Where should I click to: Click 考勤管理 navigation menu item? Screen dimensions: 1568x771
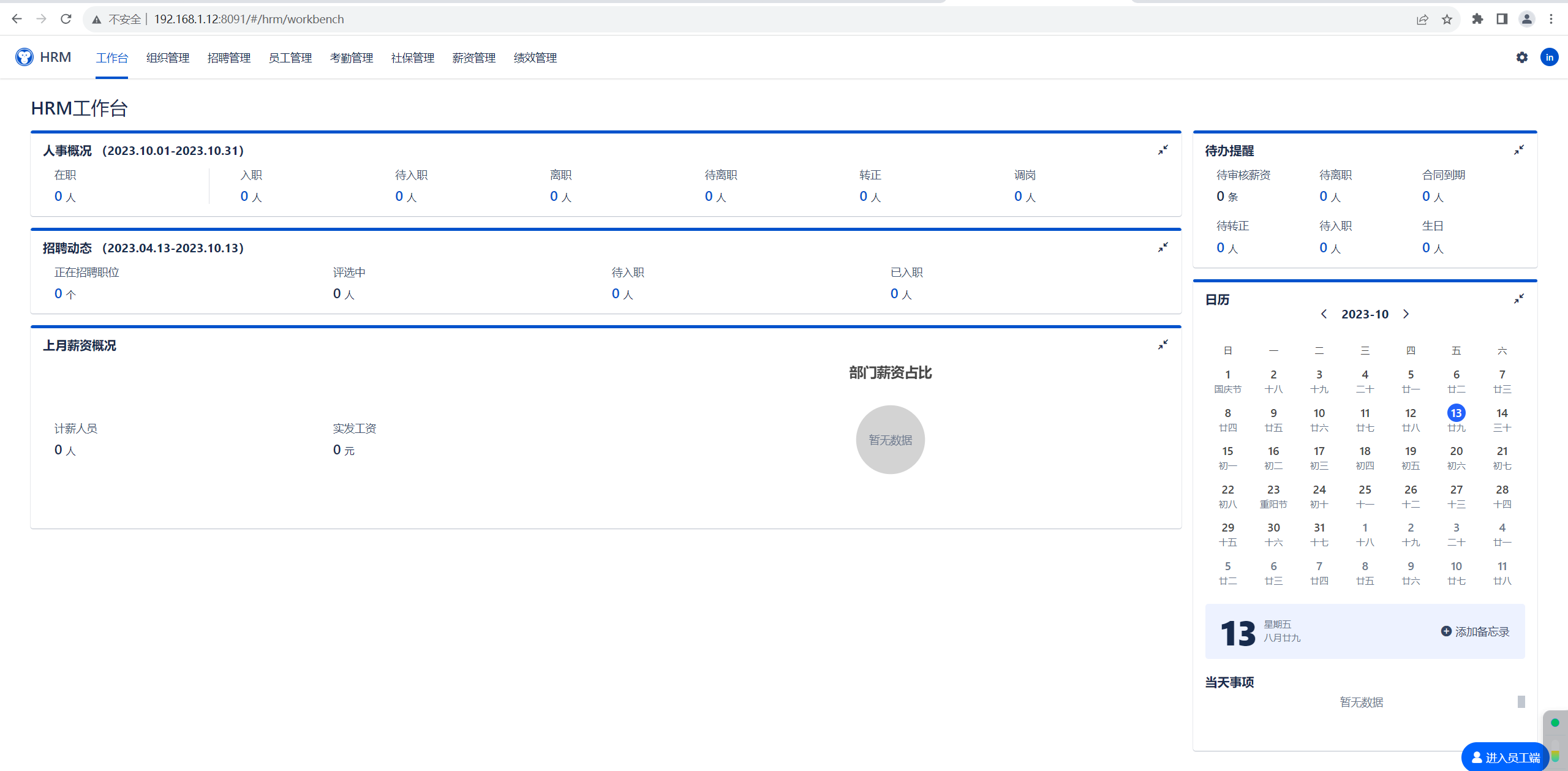pos(351,57)
